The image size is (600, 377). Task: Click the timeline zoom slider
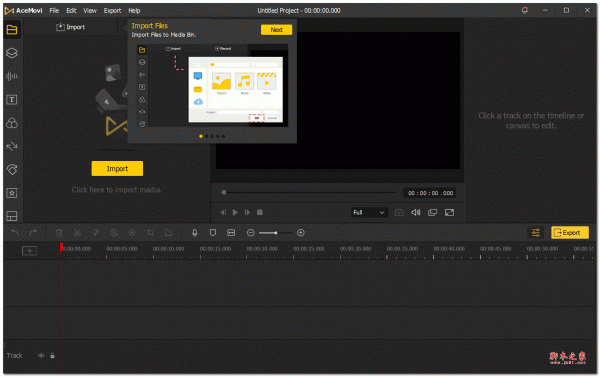pos(276,233)
